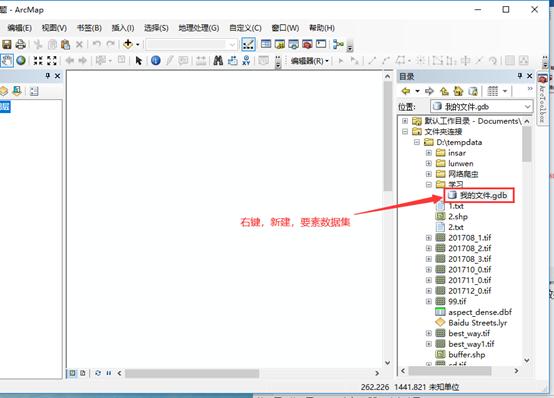Toggle auto-hide pin on table of contents
This screenshot has width=554, height=398.
[x=48, y=76]
